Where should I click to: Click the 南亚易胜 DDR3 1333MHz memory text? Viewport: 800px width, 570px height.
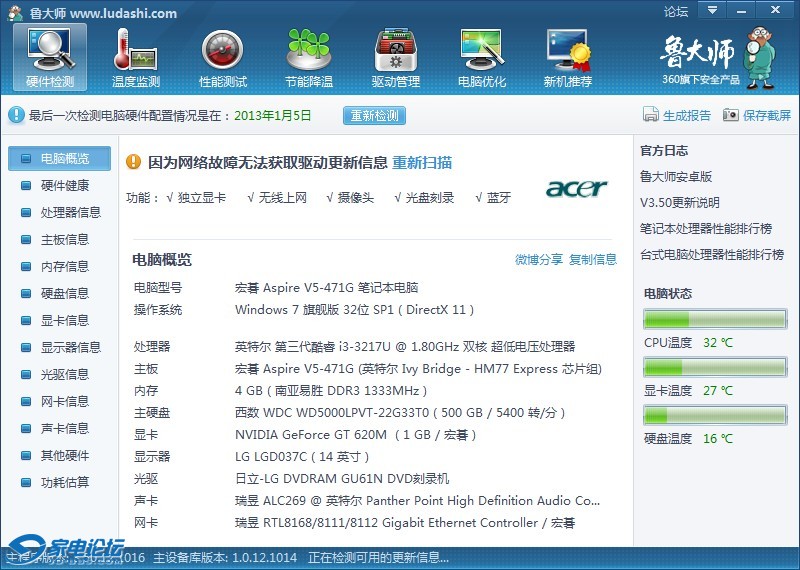point(331,391)
